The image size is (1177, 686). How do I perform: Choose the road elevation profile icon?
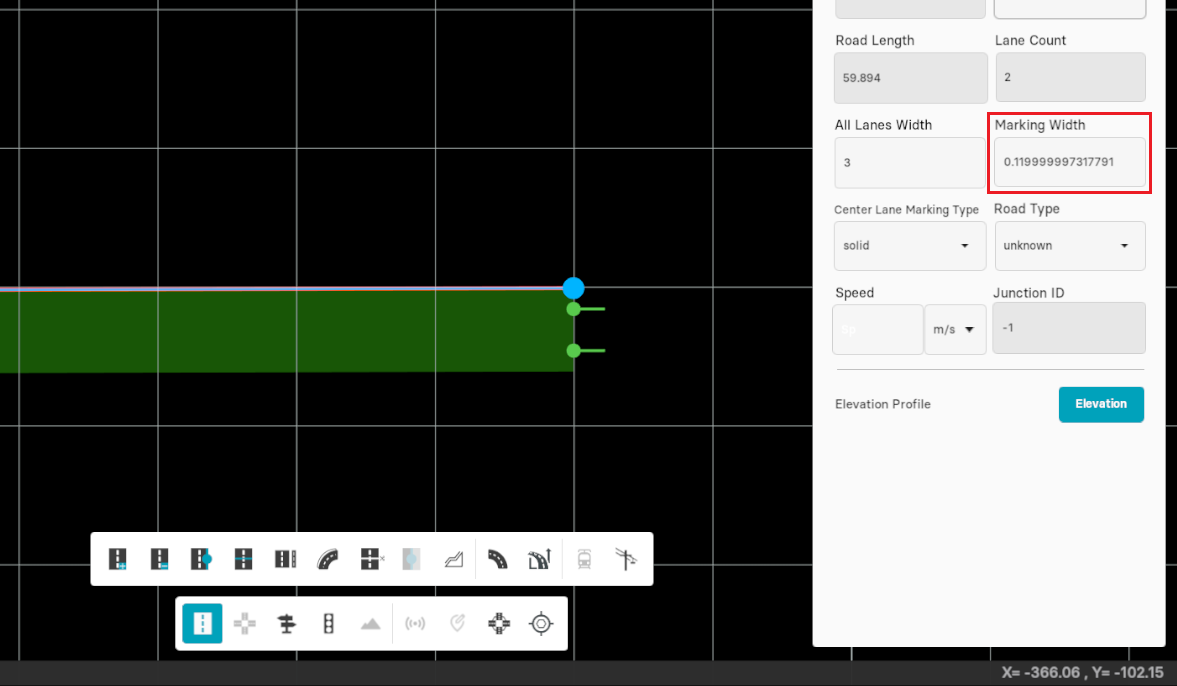point(454,559)
